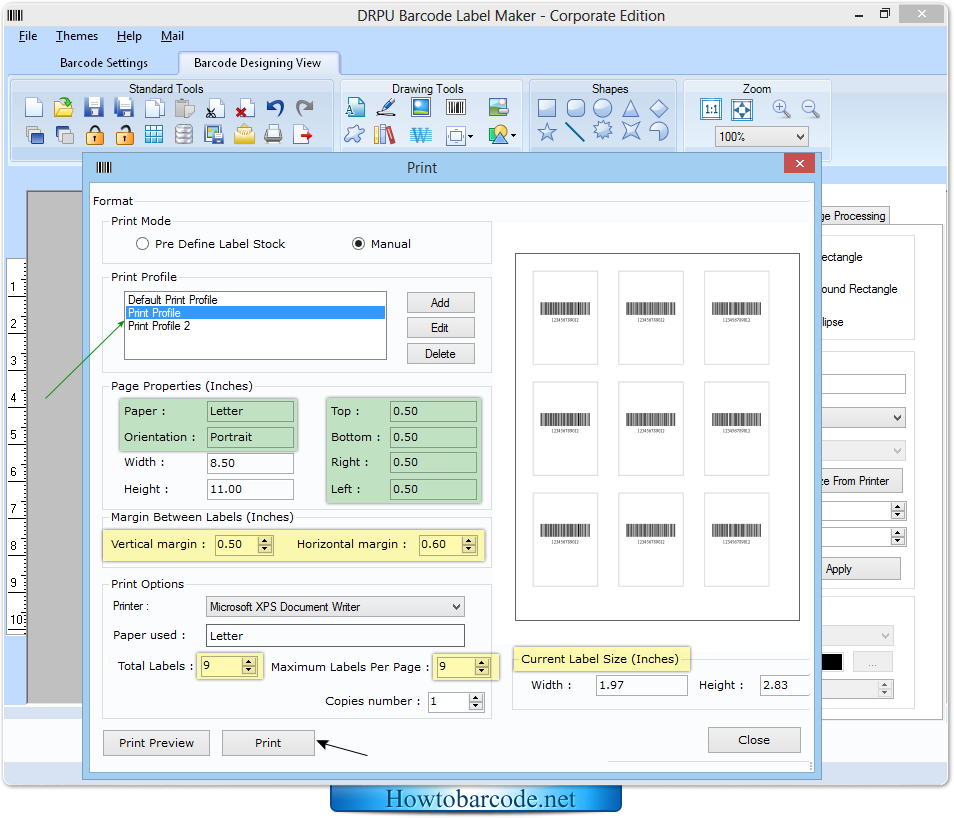Choose the rounded rectangle shape
This screenshot has height=818, width=954.
pyautogui.click(x=576, y=108)
